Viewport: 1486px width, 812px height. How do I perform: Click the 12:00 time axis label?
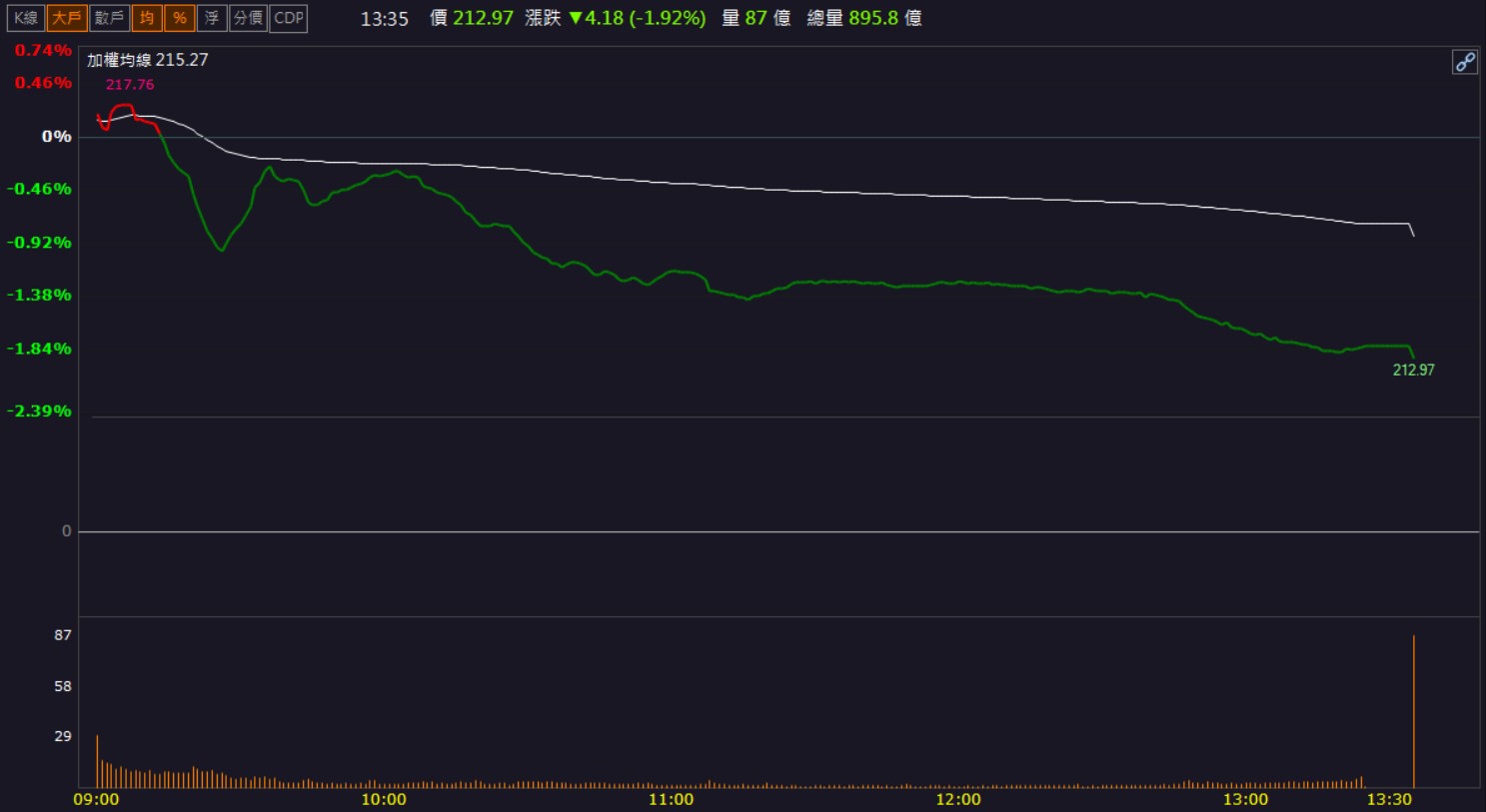958,799
